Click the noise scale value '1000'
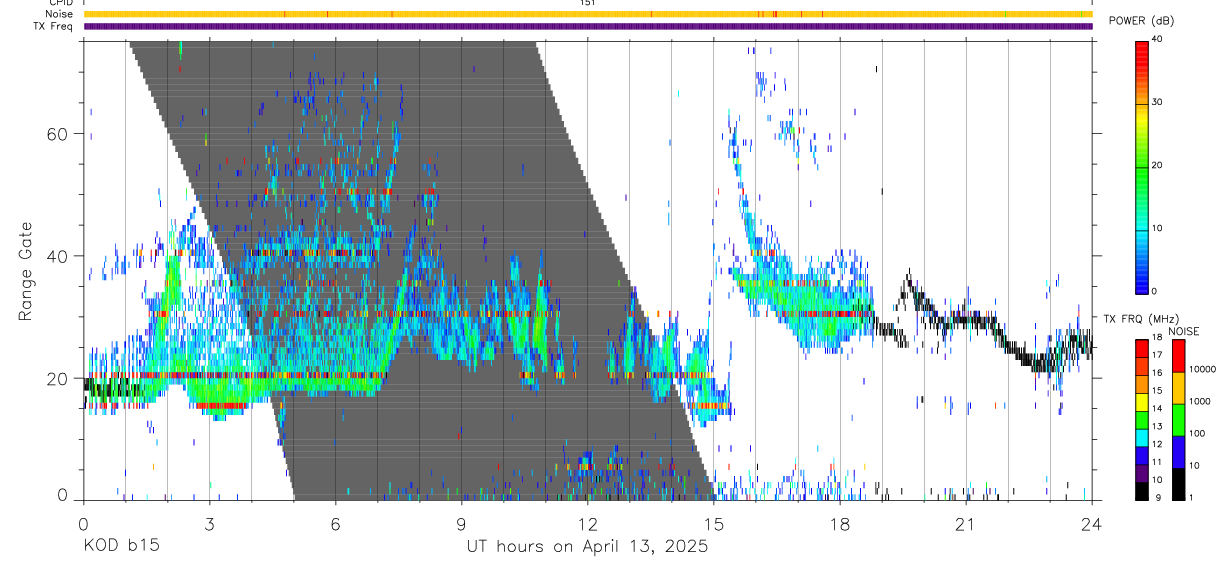Viewport: 1228px width, 567px height. [1200, 401]
